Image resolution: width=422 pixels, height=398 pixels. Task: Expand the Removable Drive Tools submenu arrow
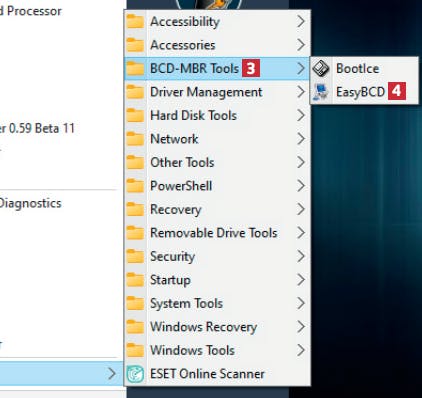tap(301, 233)
